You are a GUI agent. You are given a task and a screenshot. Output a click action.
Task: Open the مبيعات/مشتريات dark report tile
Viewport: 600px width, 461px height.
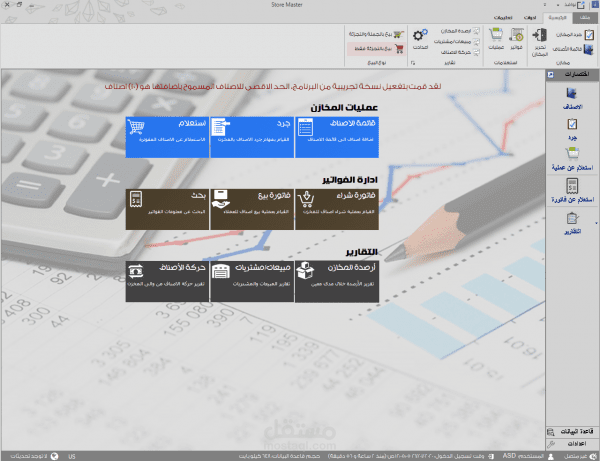click(252, 282)
